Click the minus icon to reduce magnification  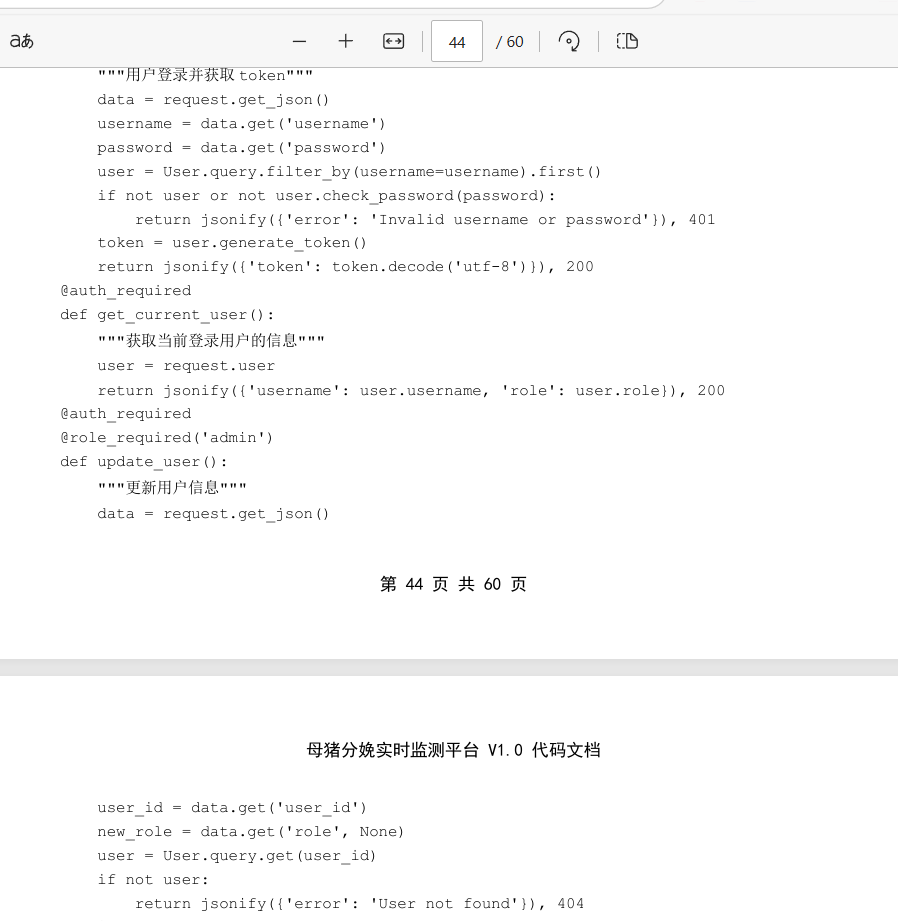(299, 41)
